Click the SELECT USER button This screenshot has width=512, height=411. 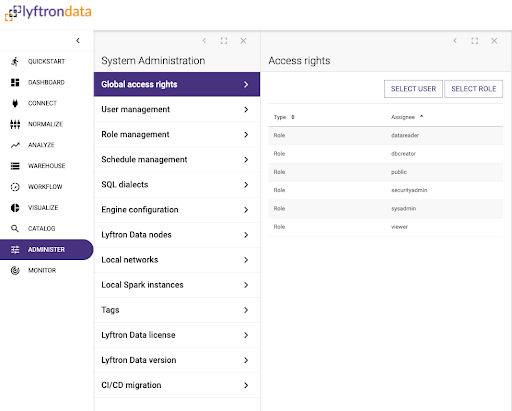click(x=413, y=89)
